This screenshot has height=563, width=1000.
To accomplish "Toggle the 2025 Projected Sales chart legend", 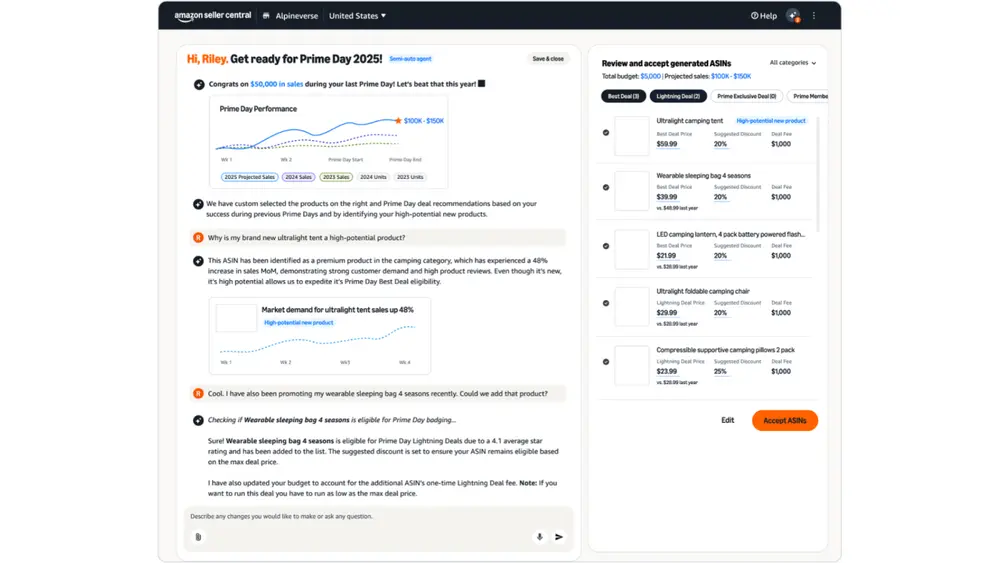I will [x=250, y=177].
